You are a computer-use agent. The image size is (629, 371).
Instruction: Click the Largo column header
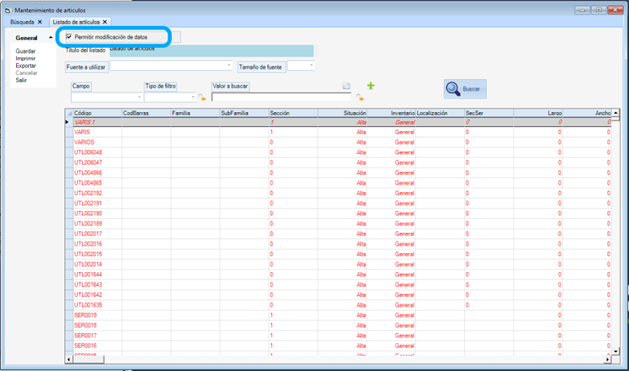click(538, 113)
